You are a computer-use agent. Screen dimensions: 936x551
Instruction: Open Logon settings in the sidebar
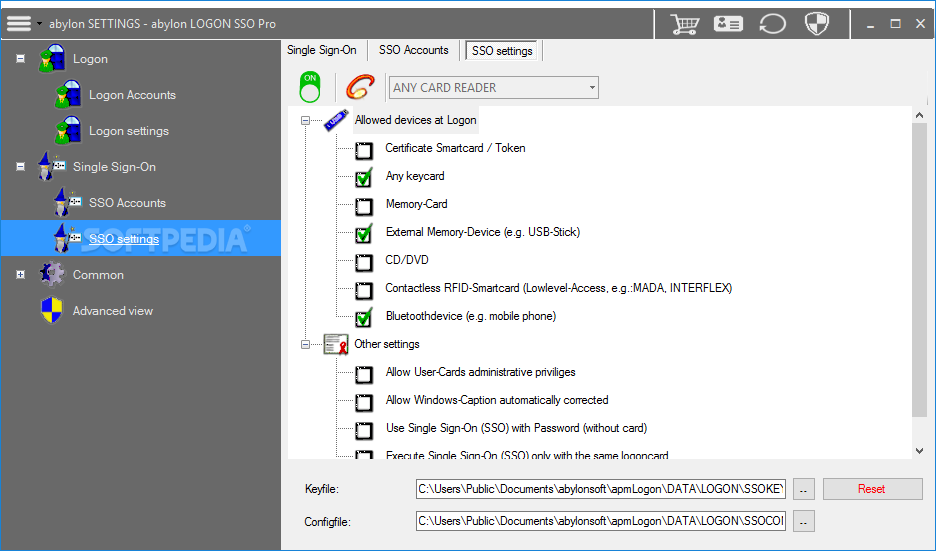click(129, 131)
